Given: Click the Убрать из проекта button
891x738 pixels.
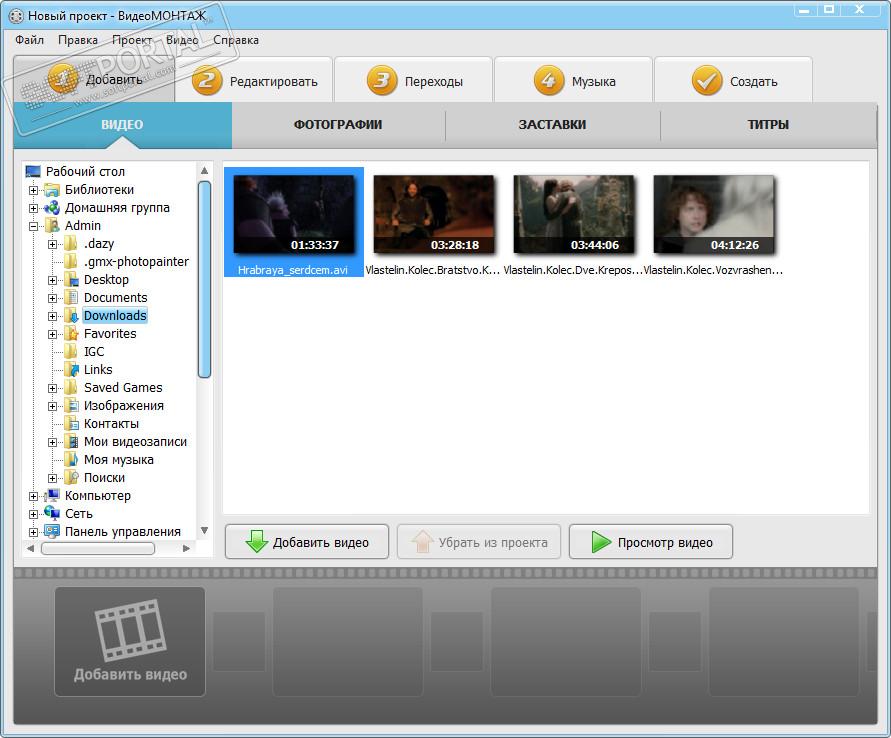Looking at the screenshot, I should [x=479, y=541].
